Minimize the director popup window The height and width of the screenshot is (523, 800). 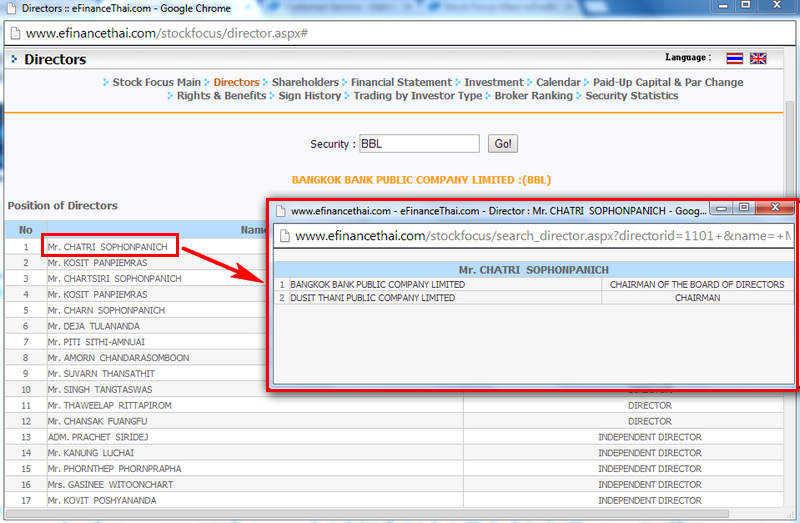[x=721, y=208]
